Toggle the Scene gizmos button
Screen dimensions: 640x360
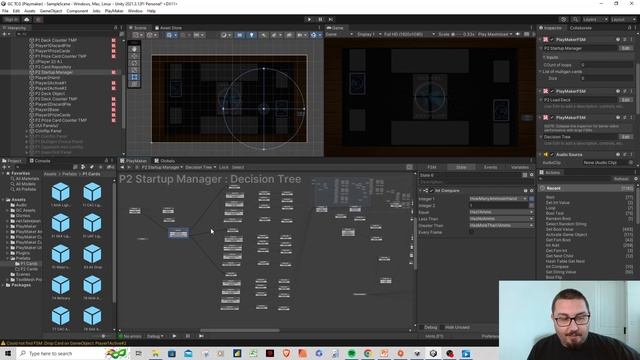pos(313,35)
